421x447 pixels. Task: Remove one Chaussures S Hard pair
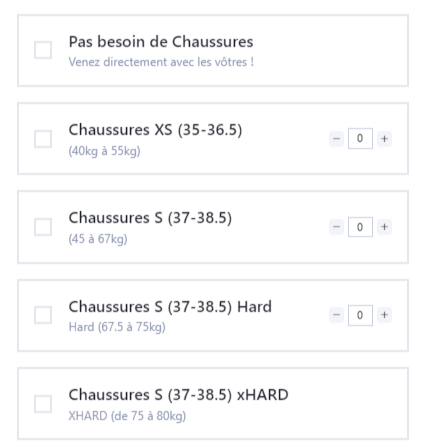pos(336,315)
